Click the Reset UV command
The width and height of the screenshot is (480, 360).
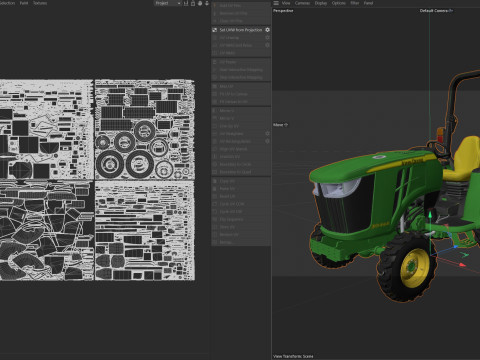coord(241,196)
